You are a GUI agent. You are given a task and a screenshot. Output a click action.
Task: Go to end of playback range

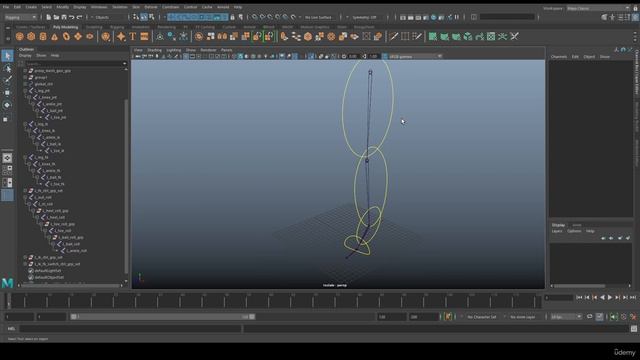(633, 298)
